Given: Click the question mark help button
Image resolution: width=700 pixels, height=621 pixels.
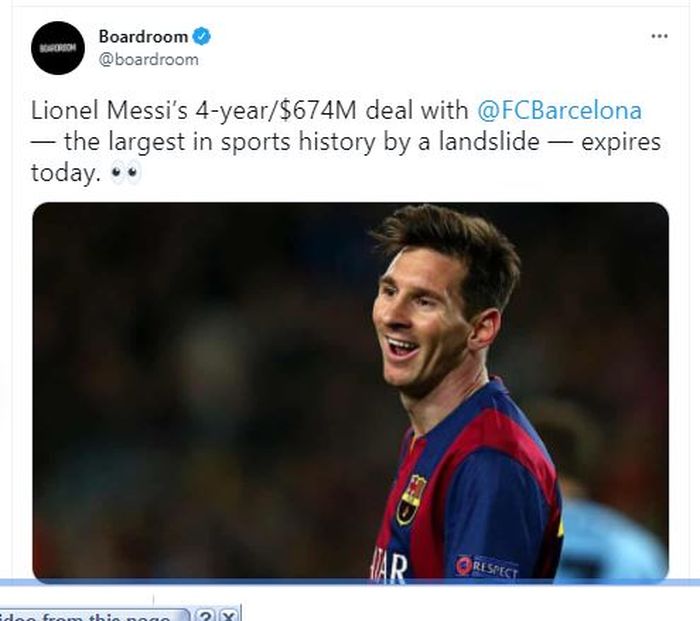Looking at the screenshot, I should point(205,615).
